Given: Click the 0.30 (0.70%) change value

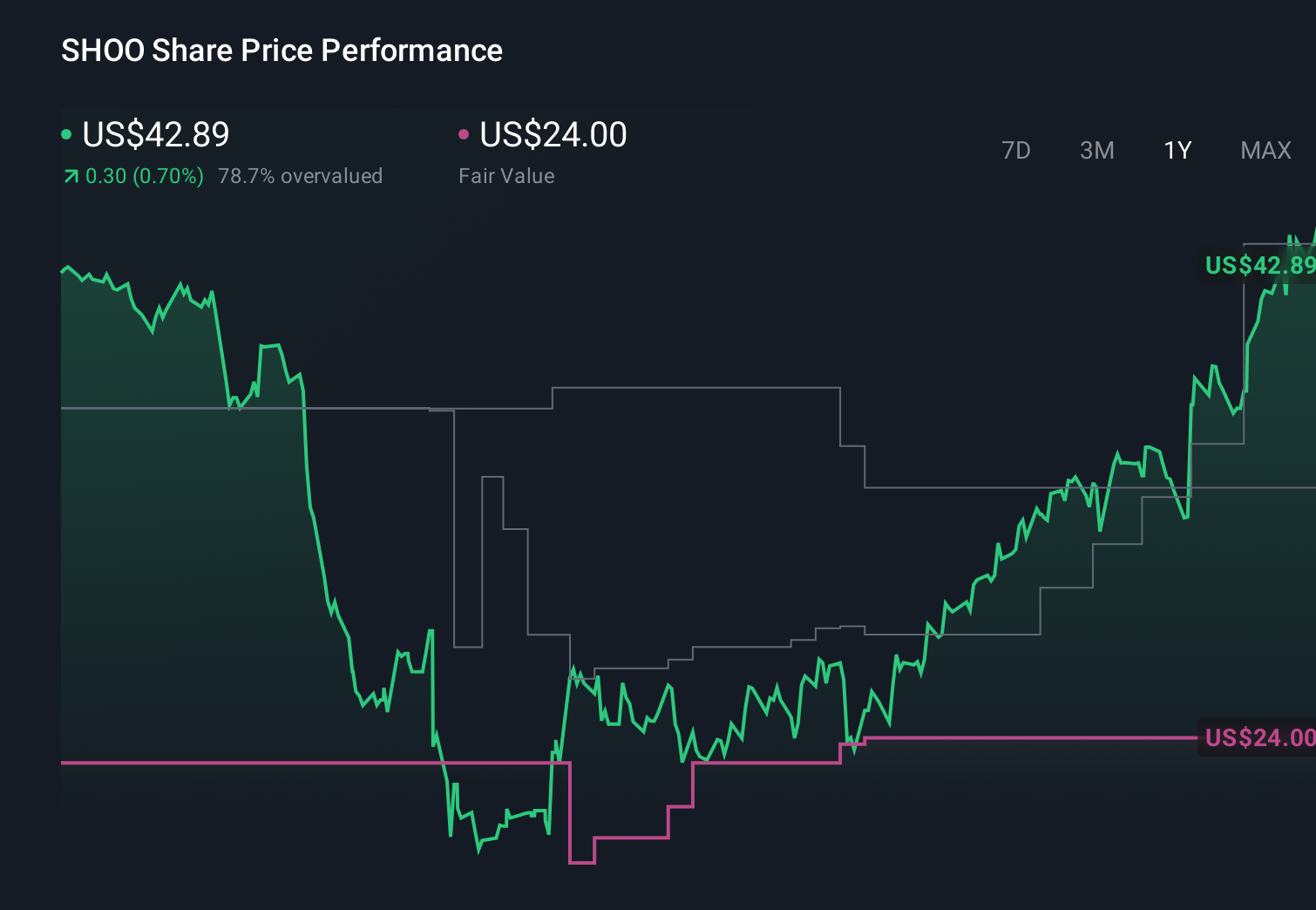Looking at the screenshot, I should point(144,175).
